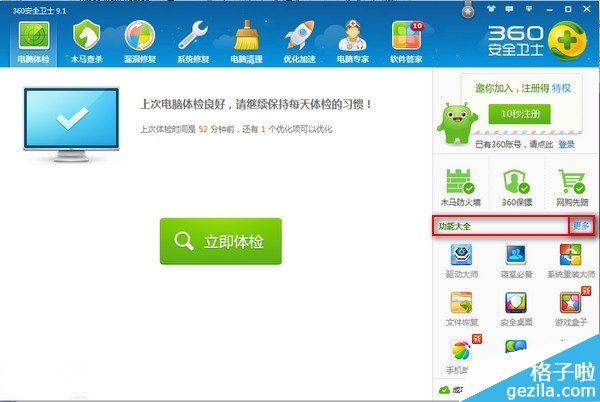Maximize the 360安全卫士 window
Screen dimensions: 600x402
[x=568, y=9]
